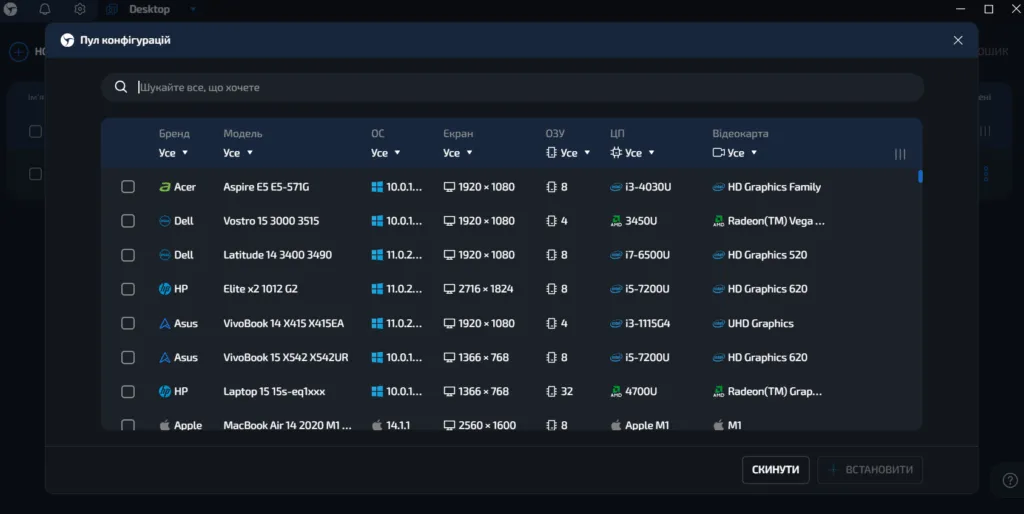Viewport: 1024px width, 514px height.
Task: Click Intel icon beside HD Graphics 520
Action: coord(718,255)
